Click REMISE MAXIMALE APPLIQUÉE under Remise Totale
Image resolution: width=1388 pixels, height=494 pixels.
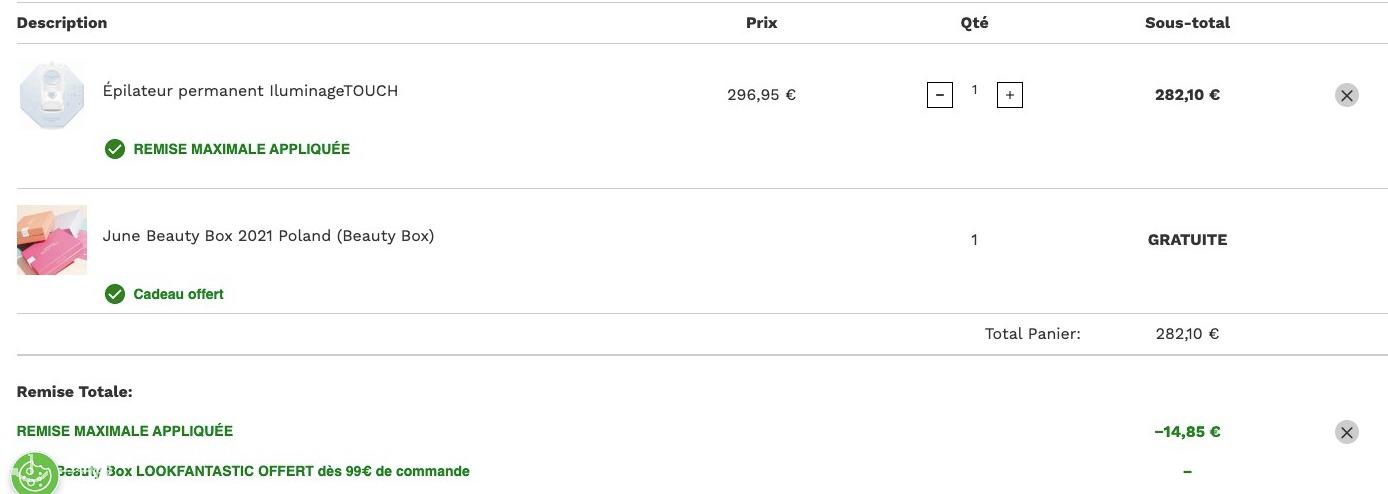pyautogui.click(x=125, y=431)
